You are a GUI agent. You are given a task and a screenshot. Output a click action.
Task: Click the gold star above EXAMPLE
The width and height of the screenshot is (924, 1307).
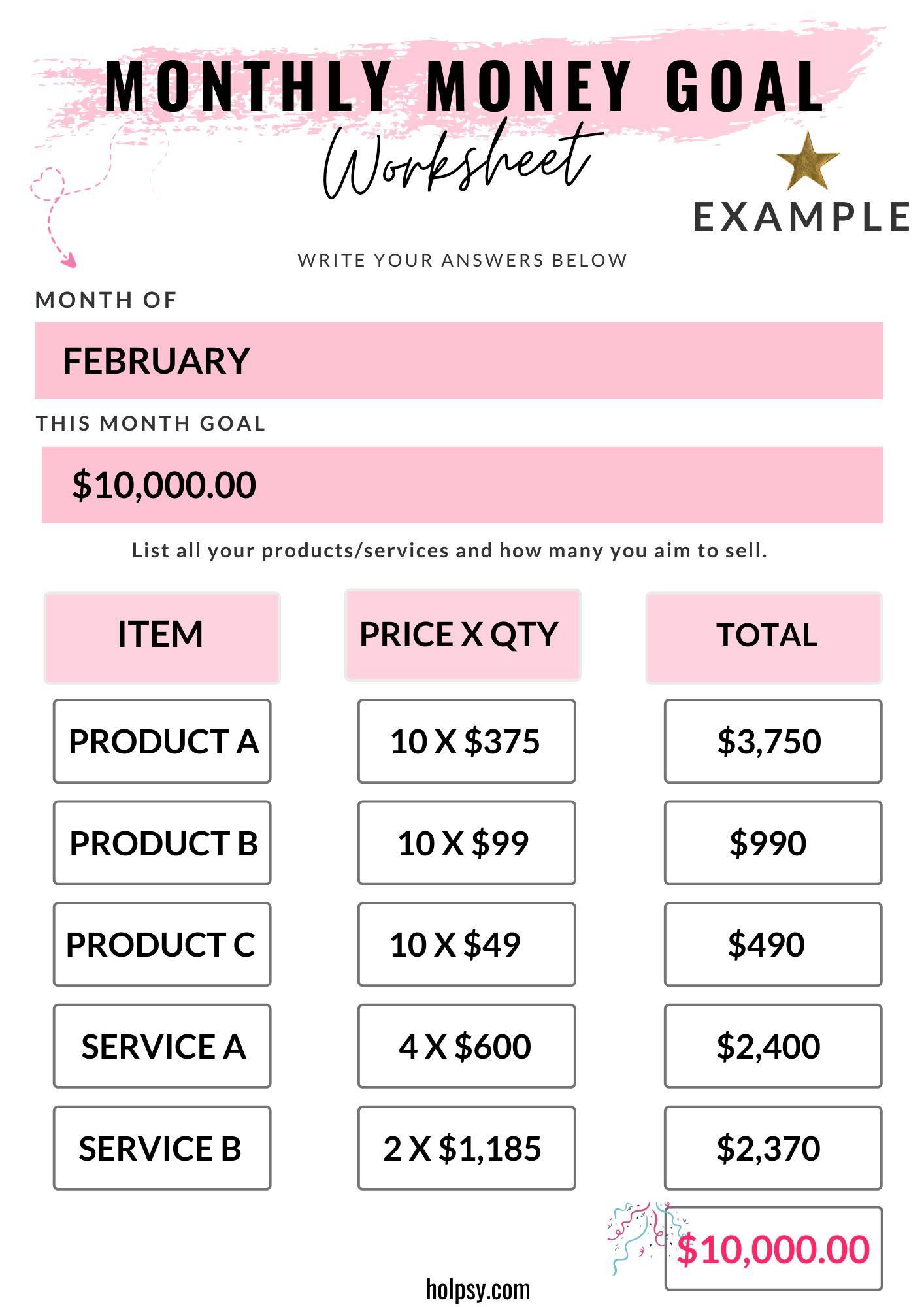(x=807, y=161)
